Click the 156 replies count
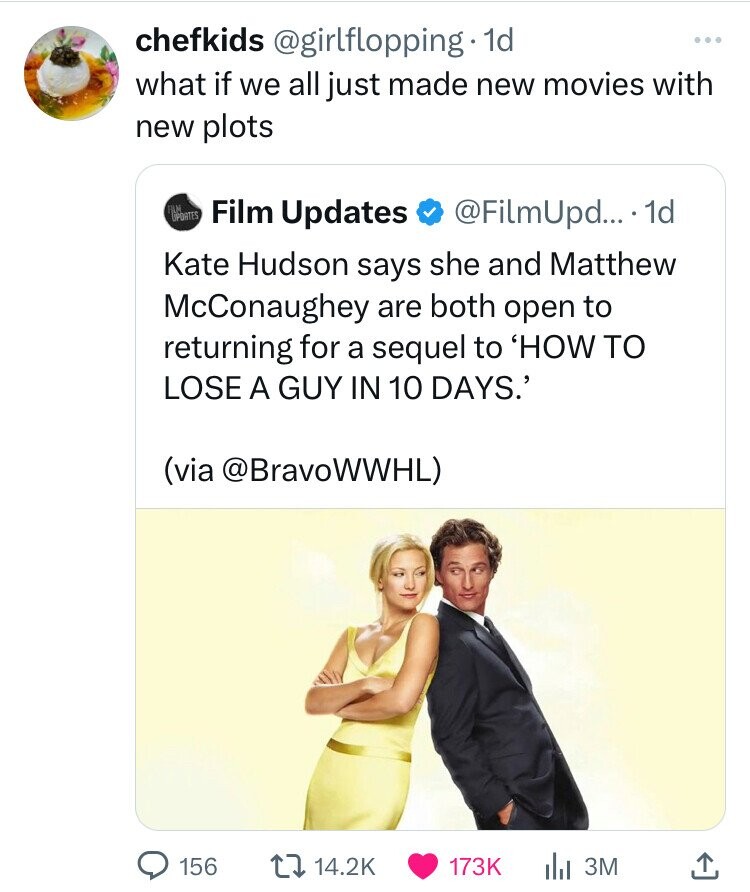Image resolution: width=750 pixels, height=892 pixels. point(198,866)
